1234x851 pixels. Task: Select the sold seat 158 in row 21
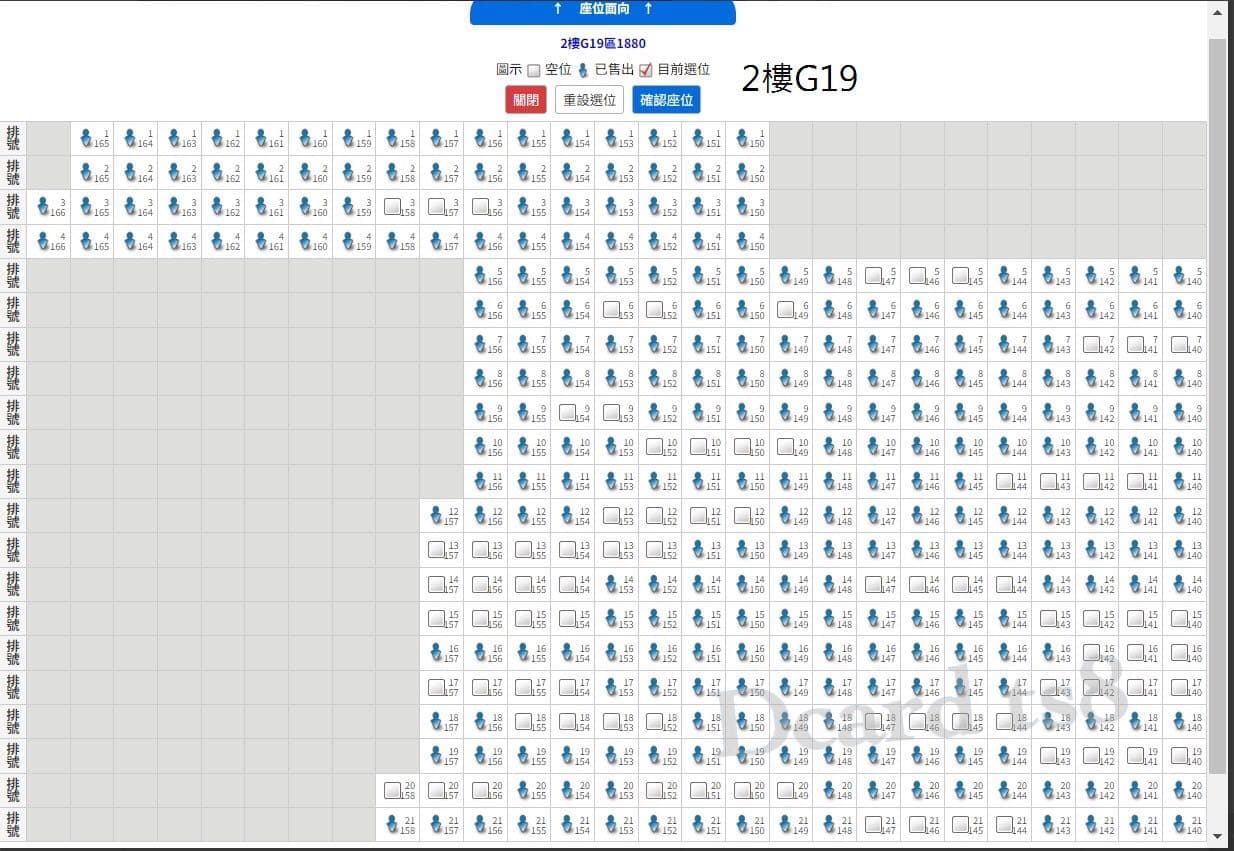393,823
